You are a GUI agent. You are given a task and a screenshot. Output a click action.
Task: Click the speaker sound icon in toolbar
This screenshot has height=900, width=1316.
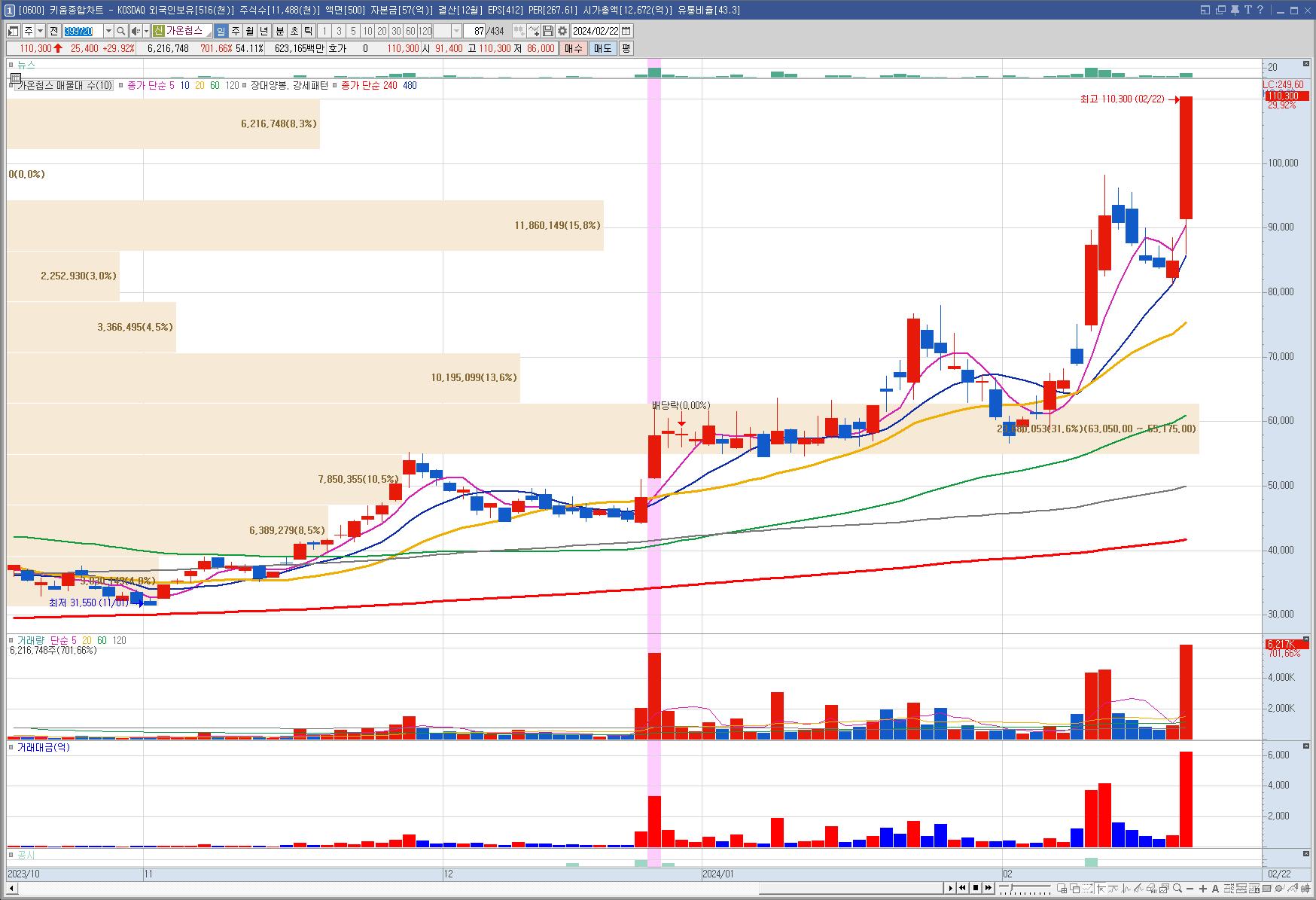point(136,31)
